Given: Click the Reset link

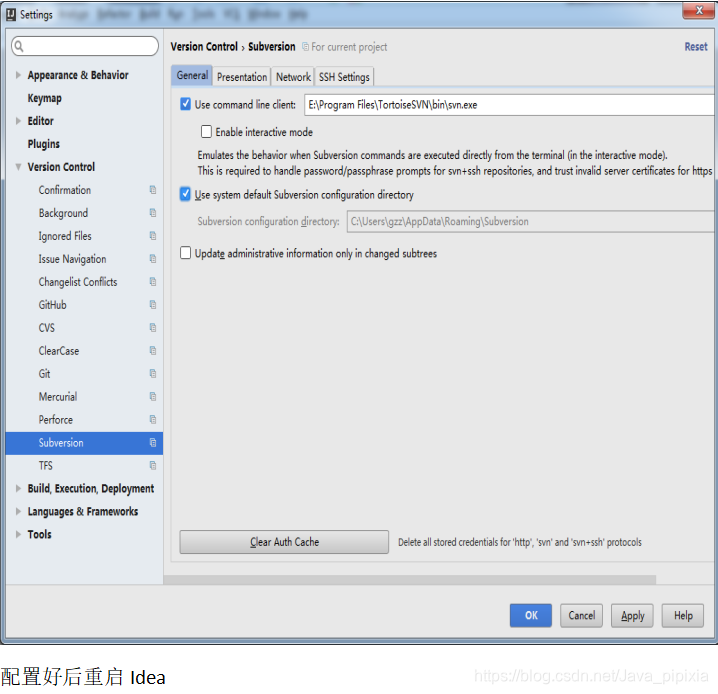Looking at the screenshot, I should [696, 47].
